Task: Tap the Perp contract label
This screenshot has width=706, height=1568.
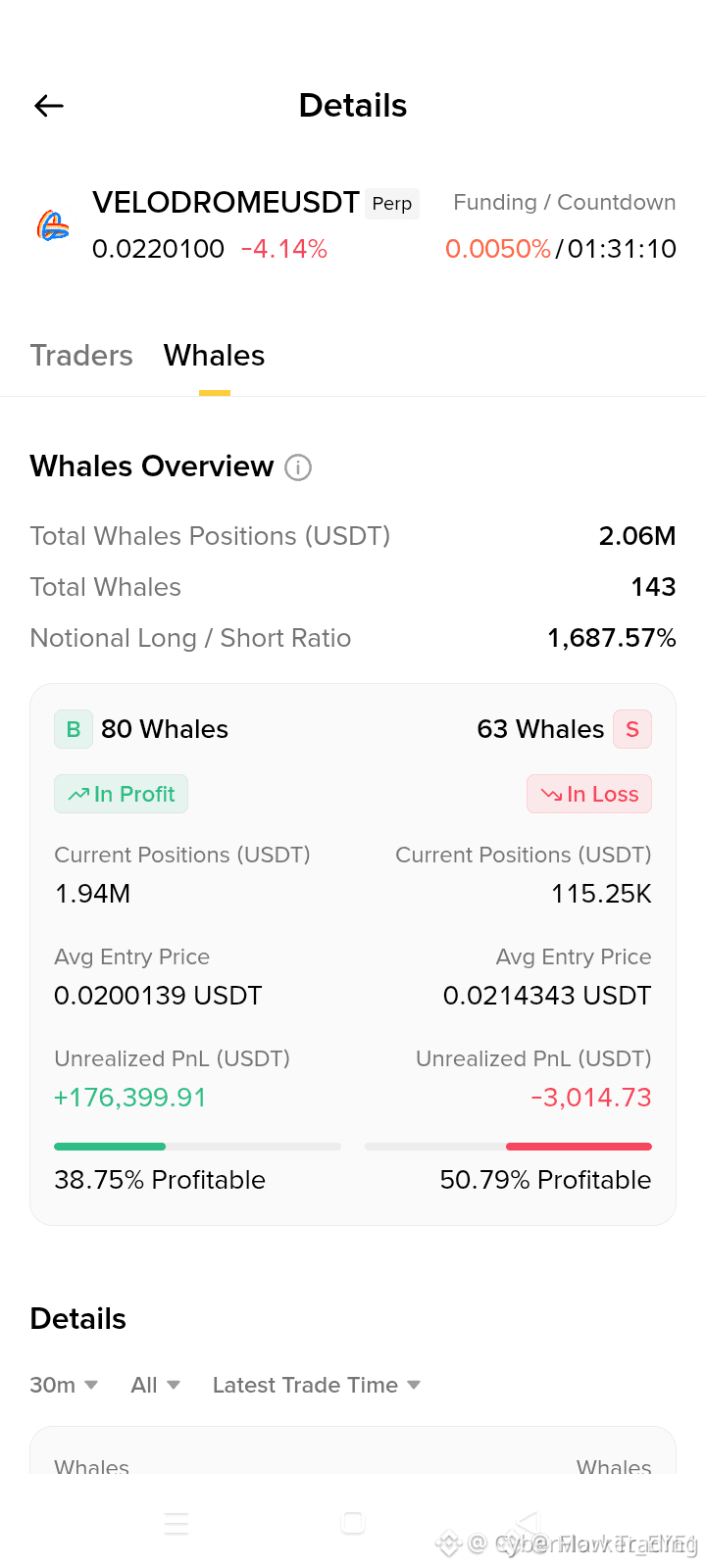Action: coord(392,204)
